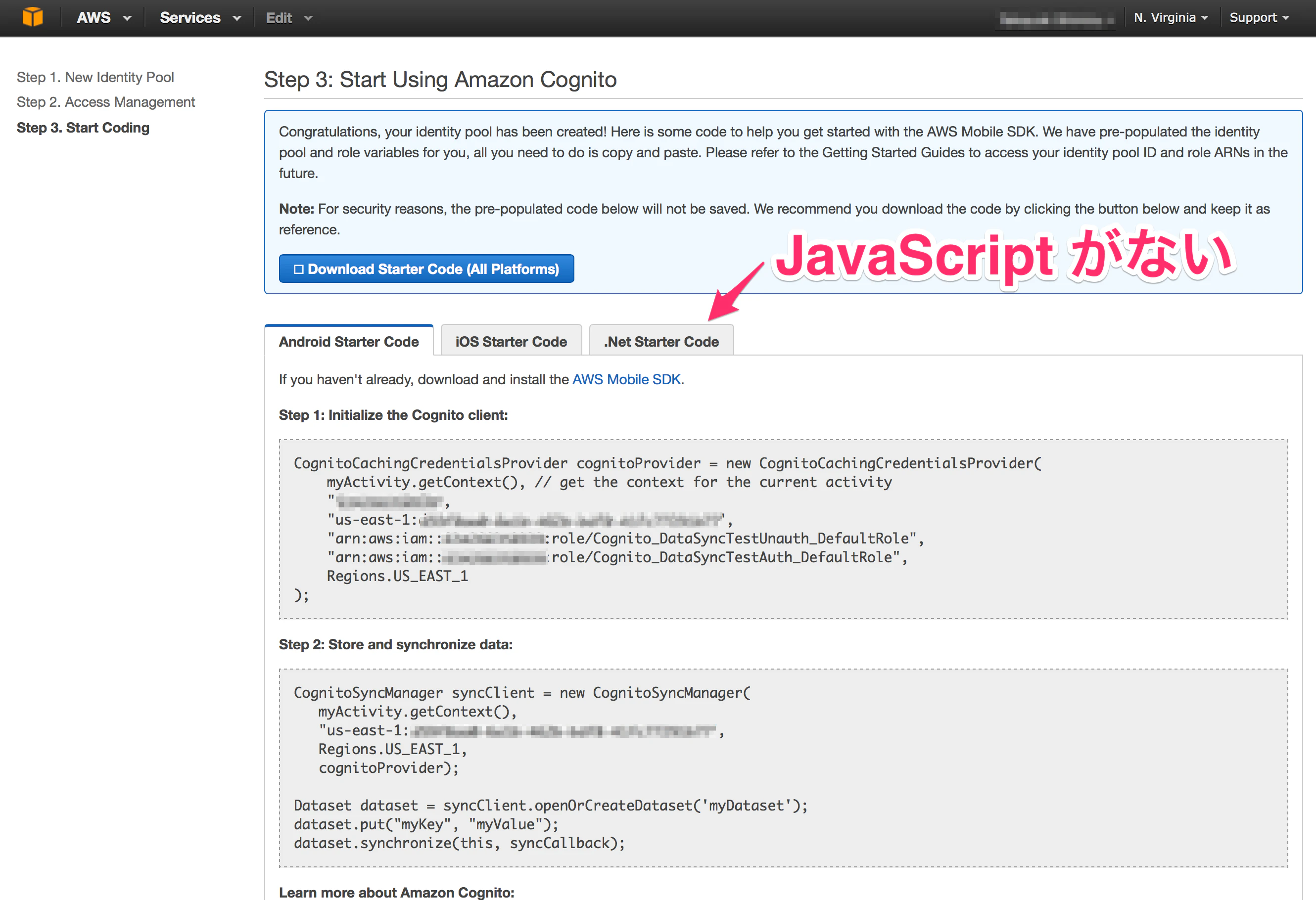Open the AWS dropdown menu
The image size is (1316, 900).
coord(103,17)
